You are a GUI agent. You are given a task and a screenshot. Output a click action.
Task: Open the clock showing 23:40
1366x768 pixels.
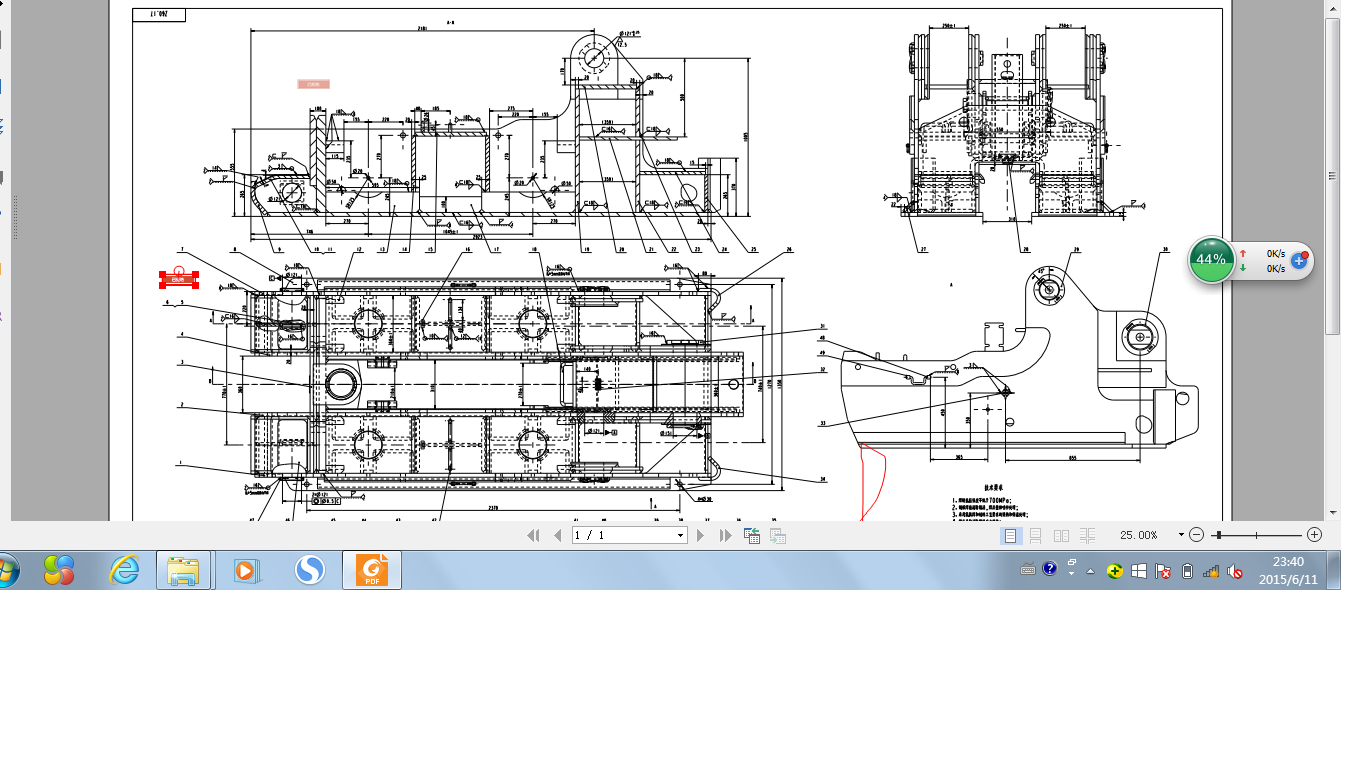[x=1288, y=570]
